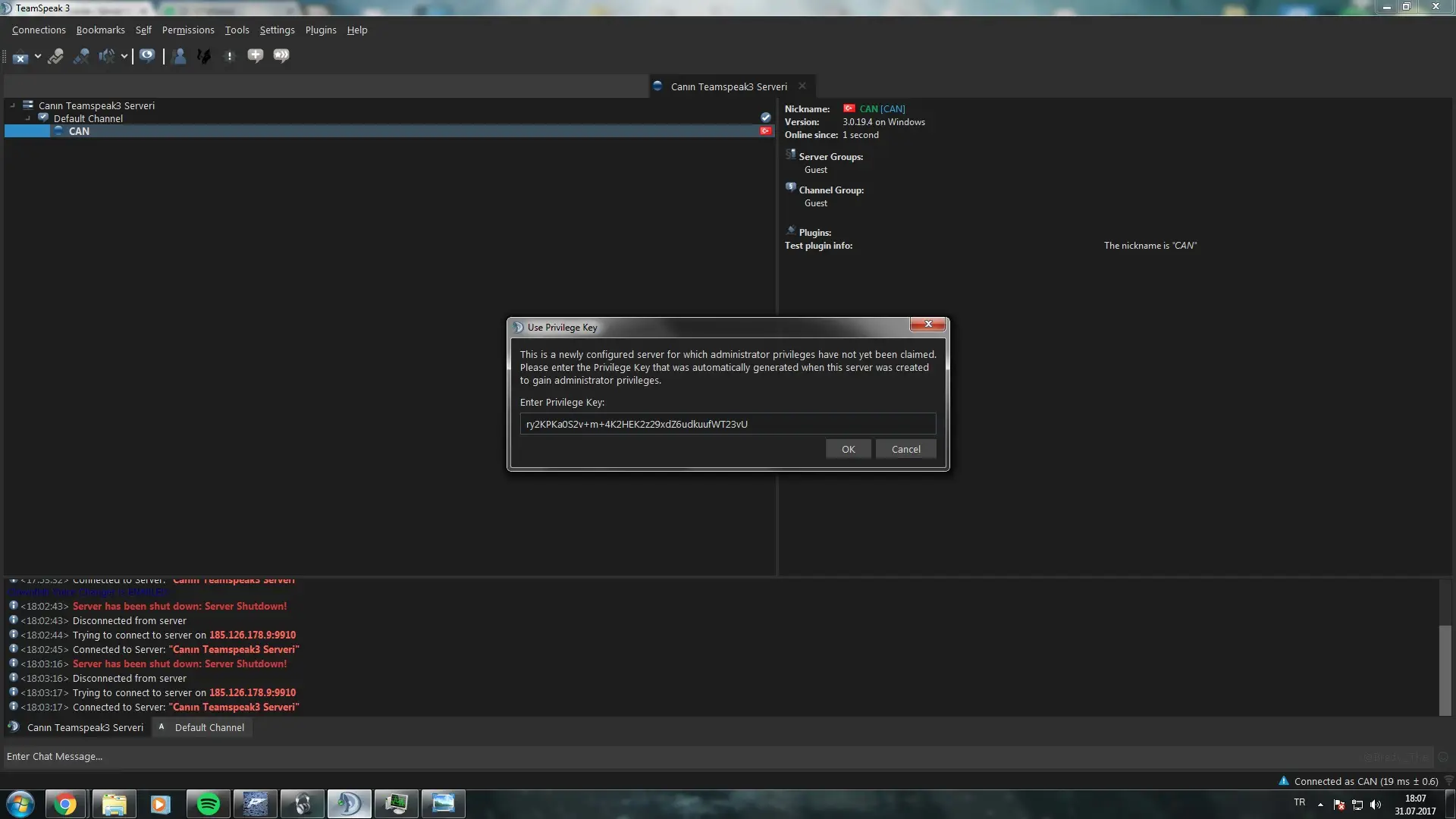Image resolution: width=1456 pixels, height=819 pixels.
Task: Open Windows Media Player from taskbar
Action: [161, 804]
